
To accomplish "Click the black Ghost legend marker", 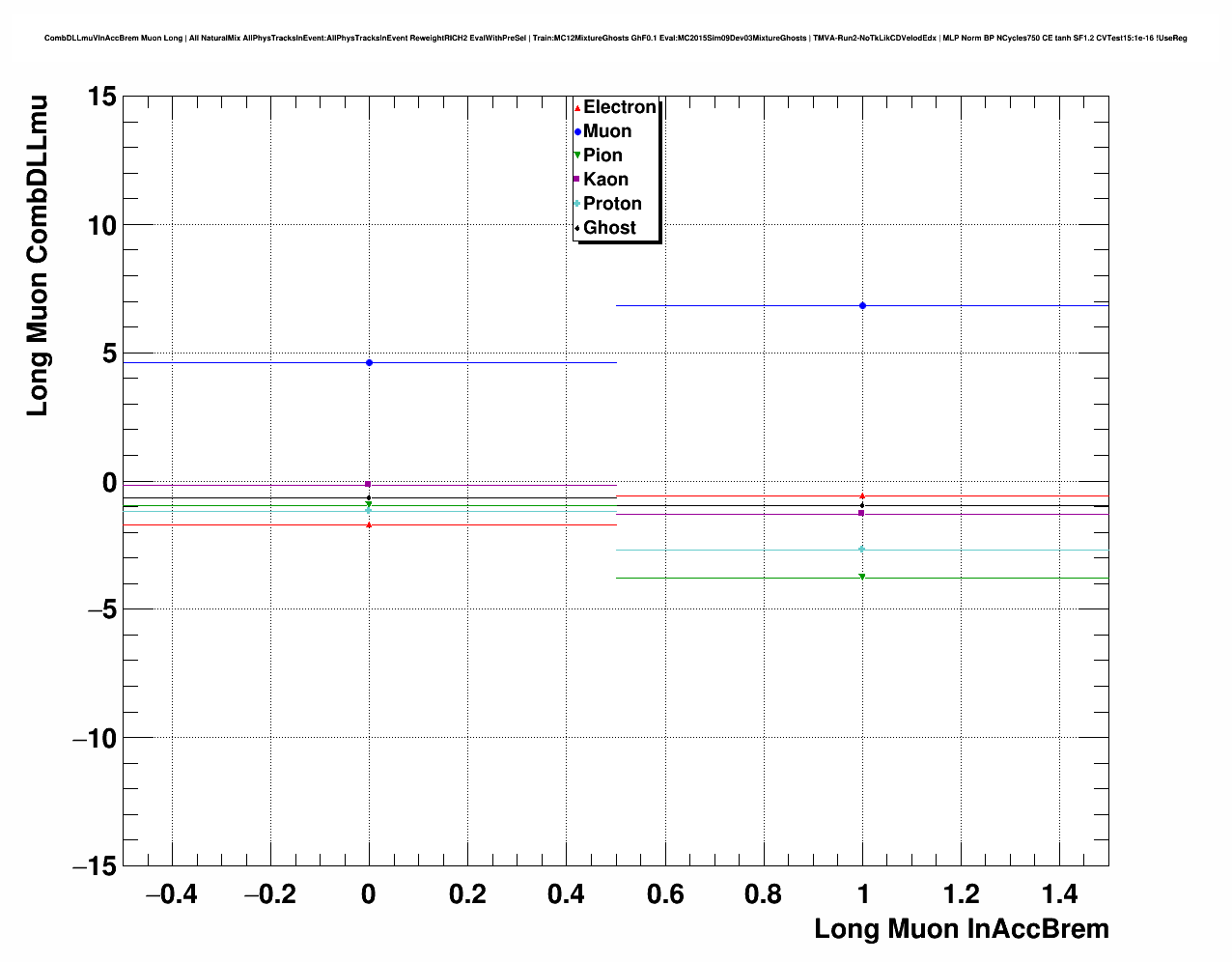I will (x=577, y=228).
